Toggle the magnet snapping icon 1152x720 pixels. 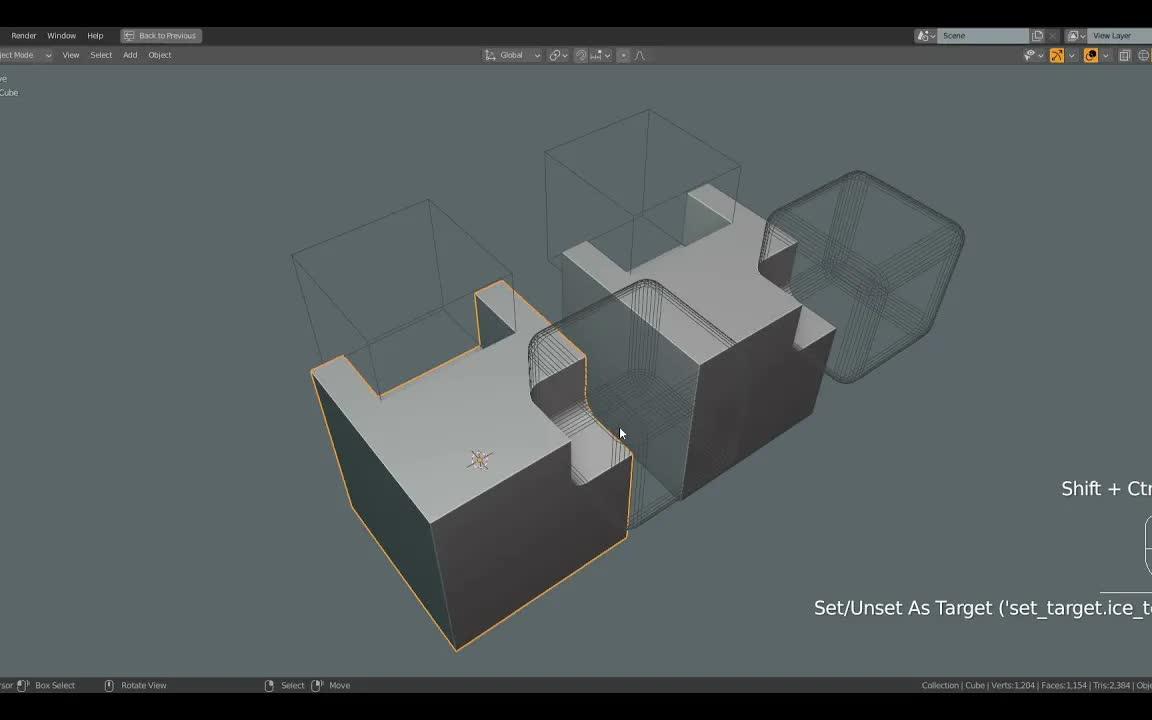(x=581, y=55)
